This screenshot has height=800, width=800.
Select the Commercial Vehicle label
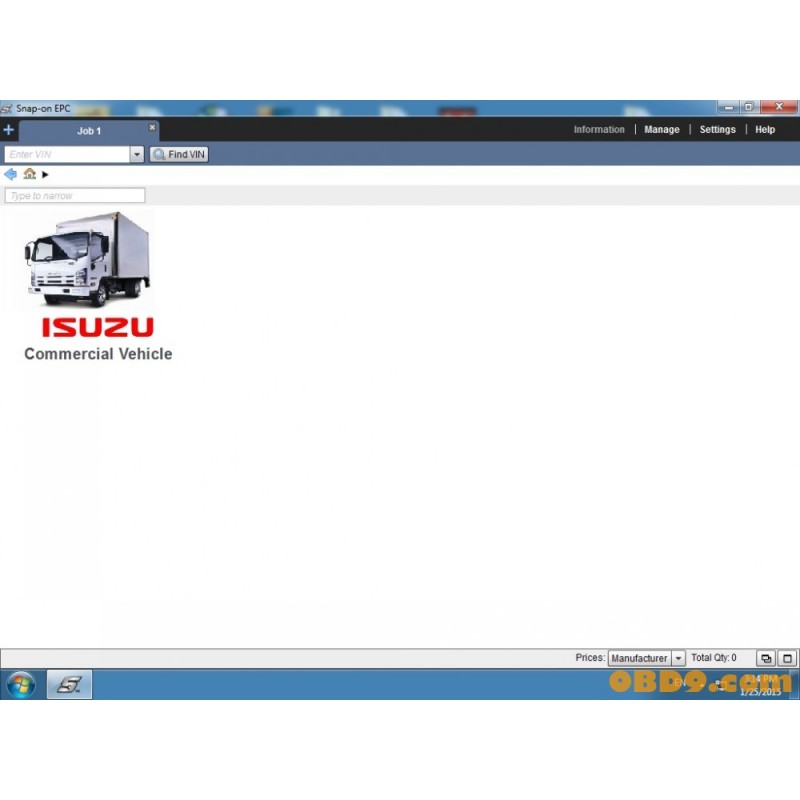pos(98,354)
